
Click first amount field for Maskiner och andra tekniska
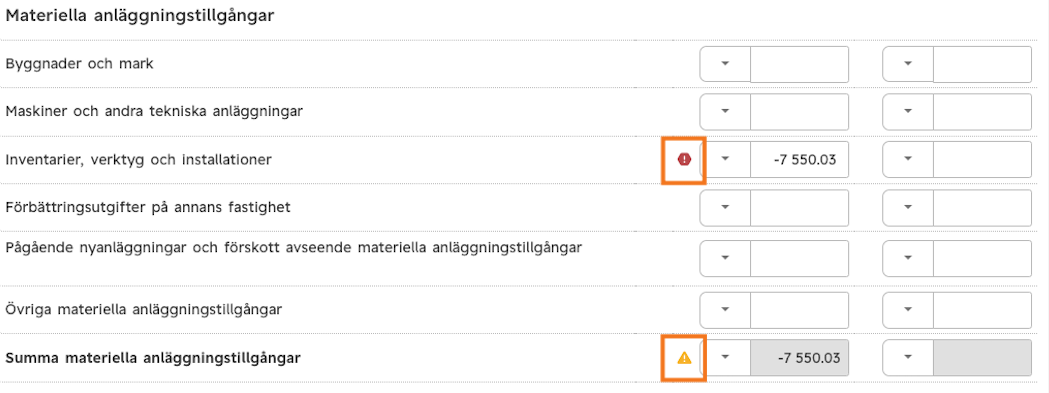(x=799, y=112)
